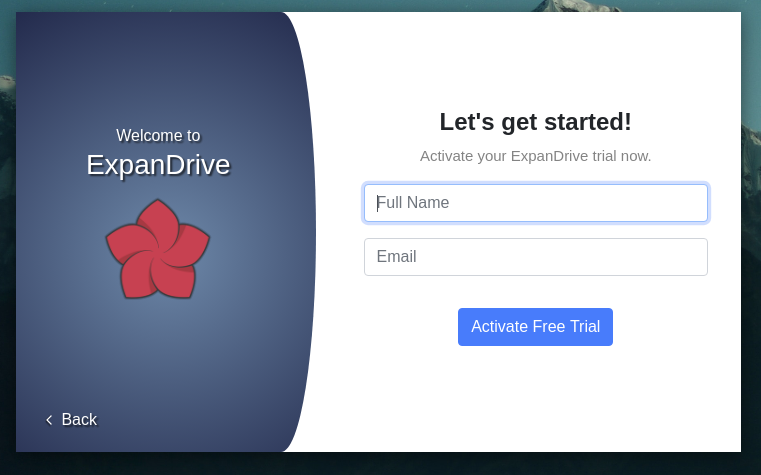The width and height of the screenshot is (761, 475).
Task: Click the "Welcome to" text
Action: 158,135
